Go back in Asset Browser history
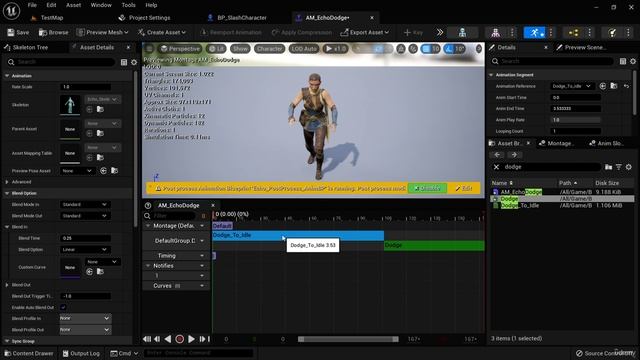Viewport: 640px width, 360px height. [x=497, y=155]
